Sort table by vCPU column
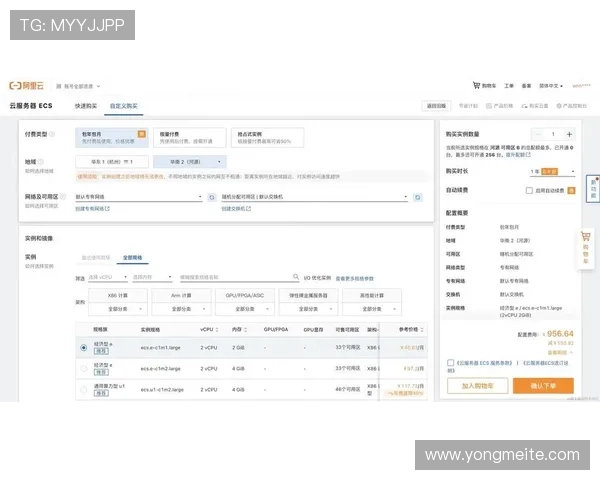600x480 pixels. (x=217, y=329)
